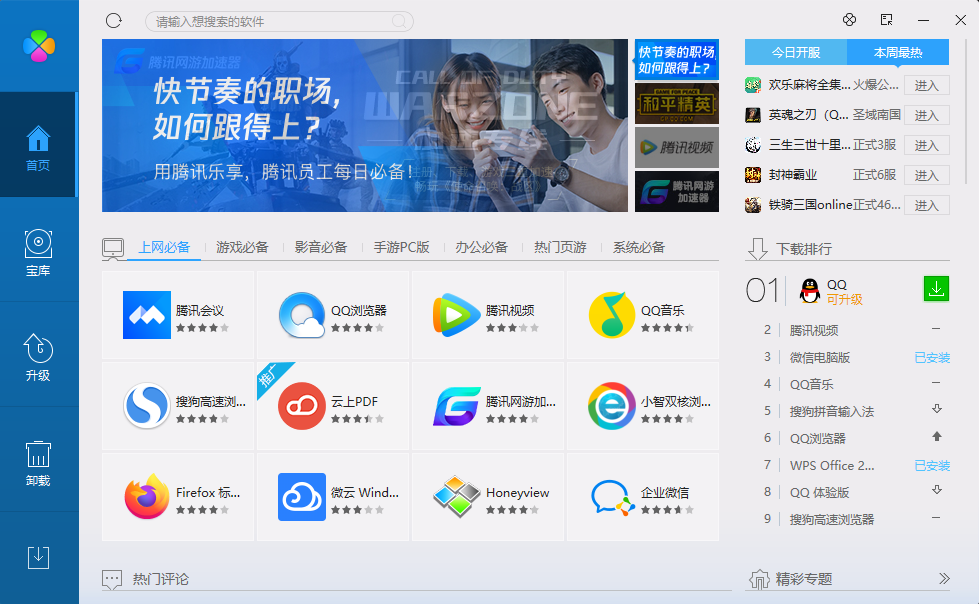Open the 企业微信 app tile
Image resolution: width=979 pixels, height=604 pixels.
pos(642,497)
